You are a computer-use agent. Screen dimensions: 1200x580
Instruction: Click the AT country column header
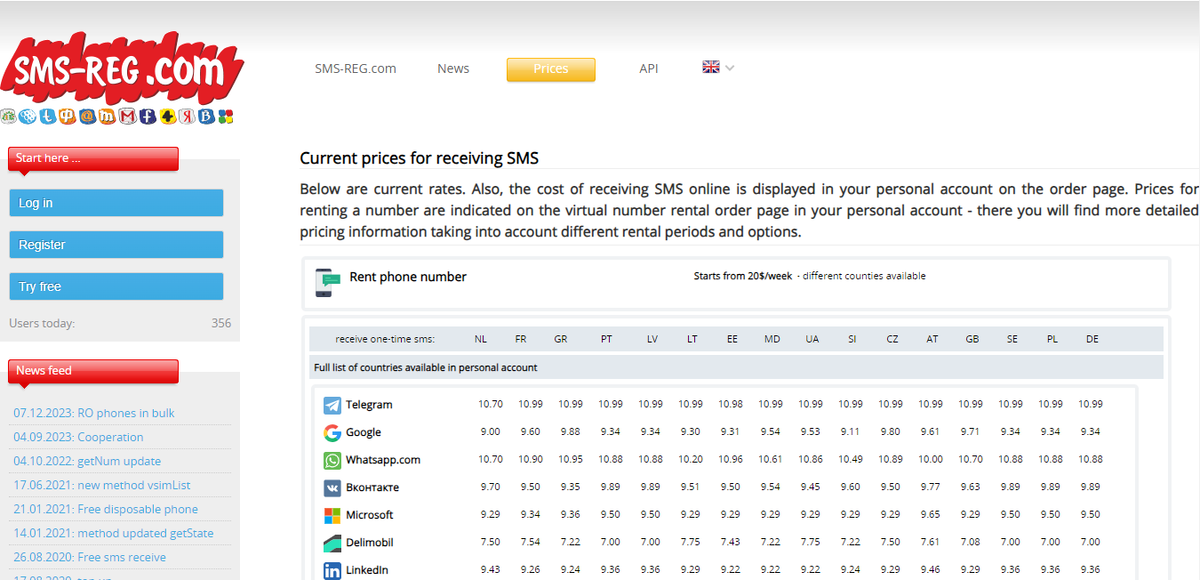coord(932,339)
